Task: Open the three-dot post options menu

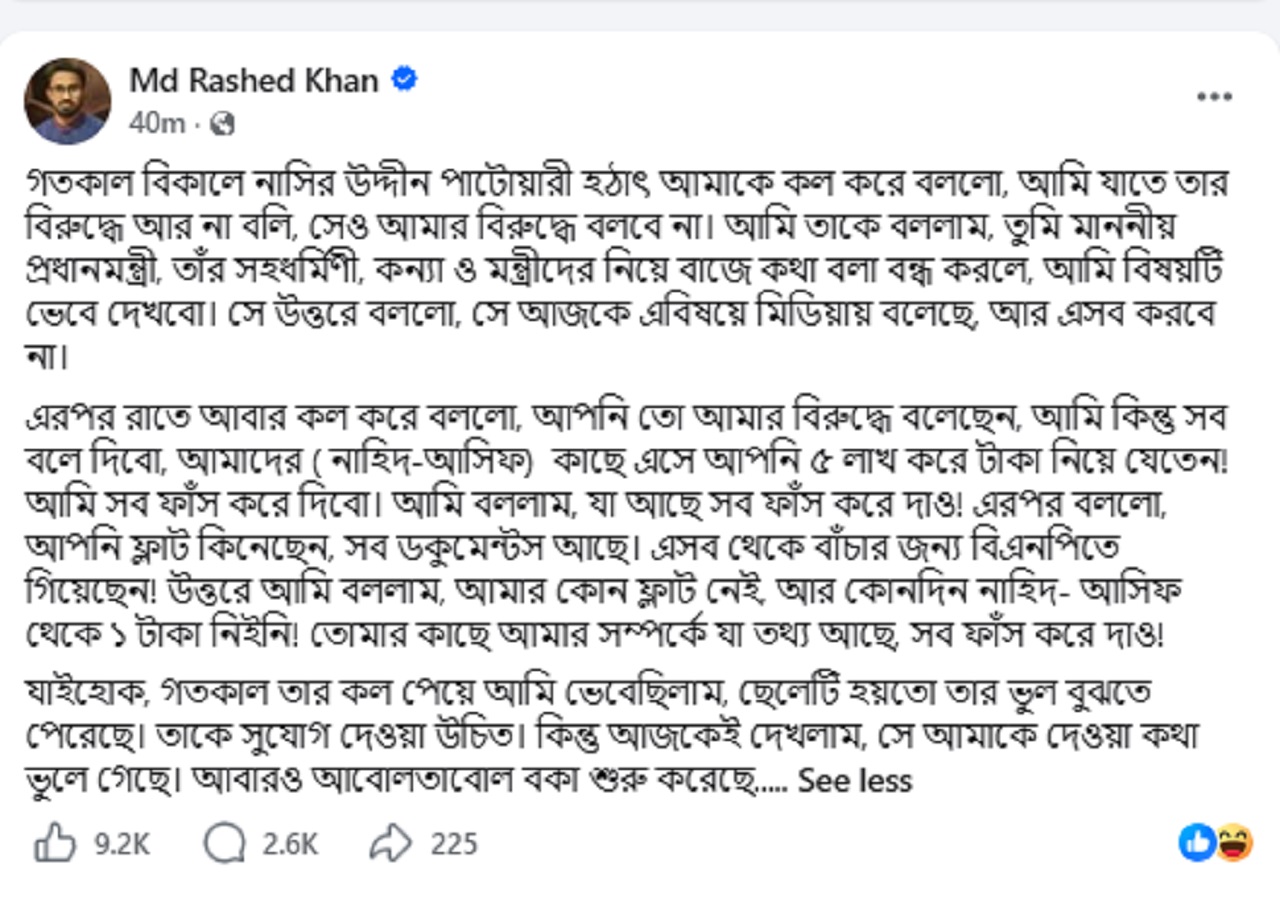Action: (x=1214, y=97)
